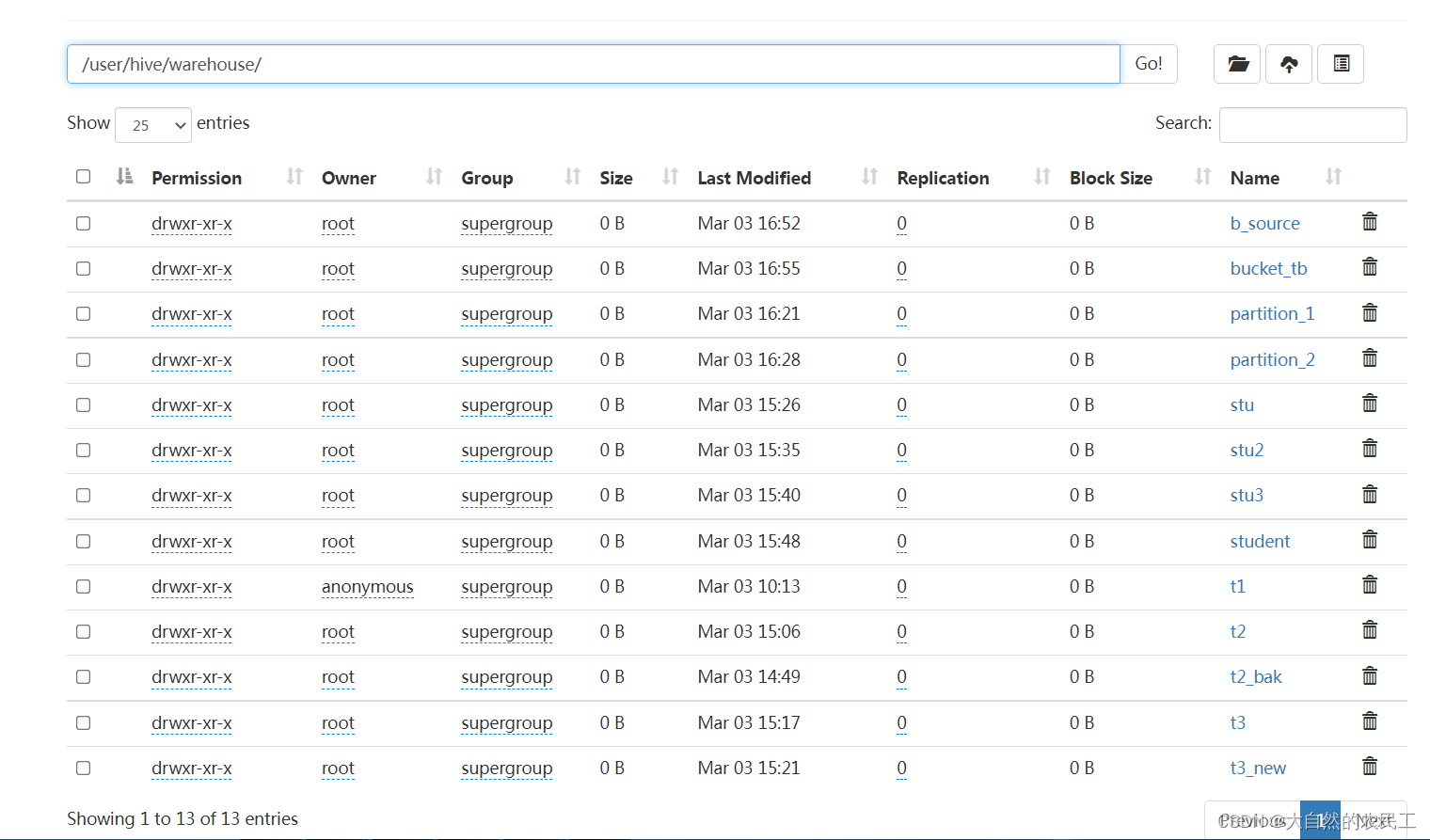Open the stu2 directory link

point(1247,451)
